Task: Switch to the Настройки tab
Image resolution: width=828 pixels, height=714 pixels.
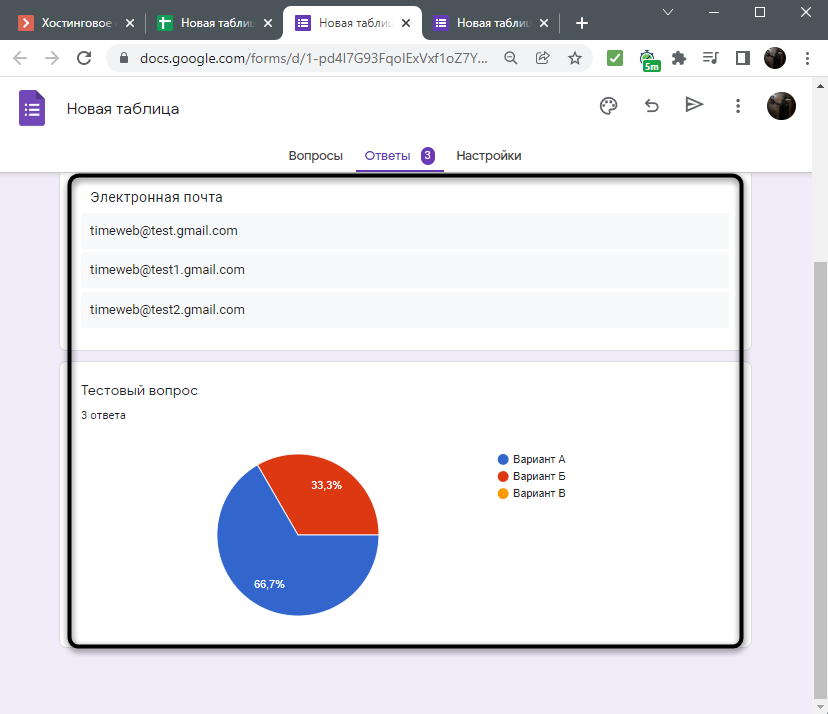Action: [x=488, y=156]
